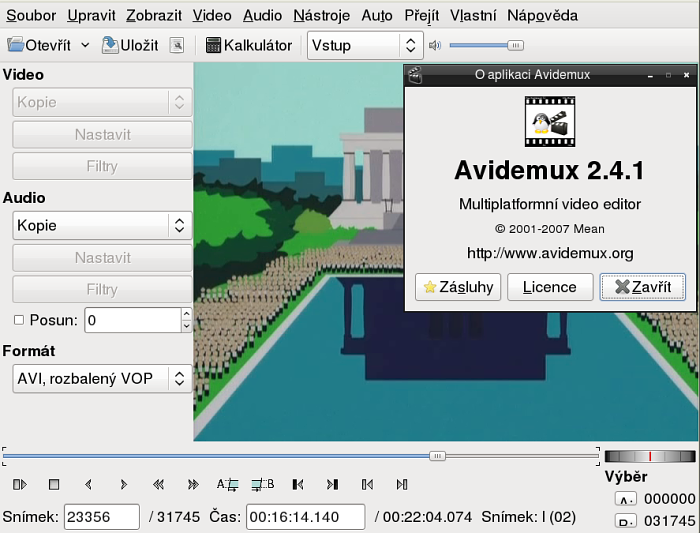This screenshot has width=700, height=533.
Task: Open the Video menu
Action: click(x=212, y=16)
